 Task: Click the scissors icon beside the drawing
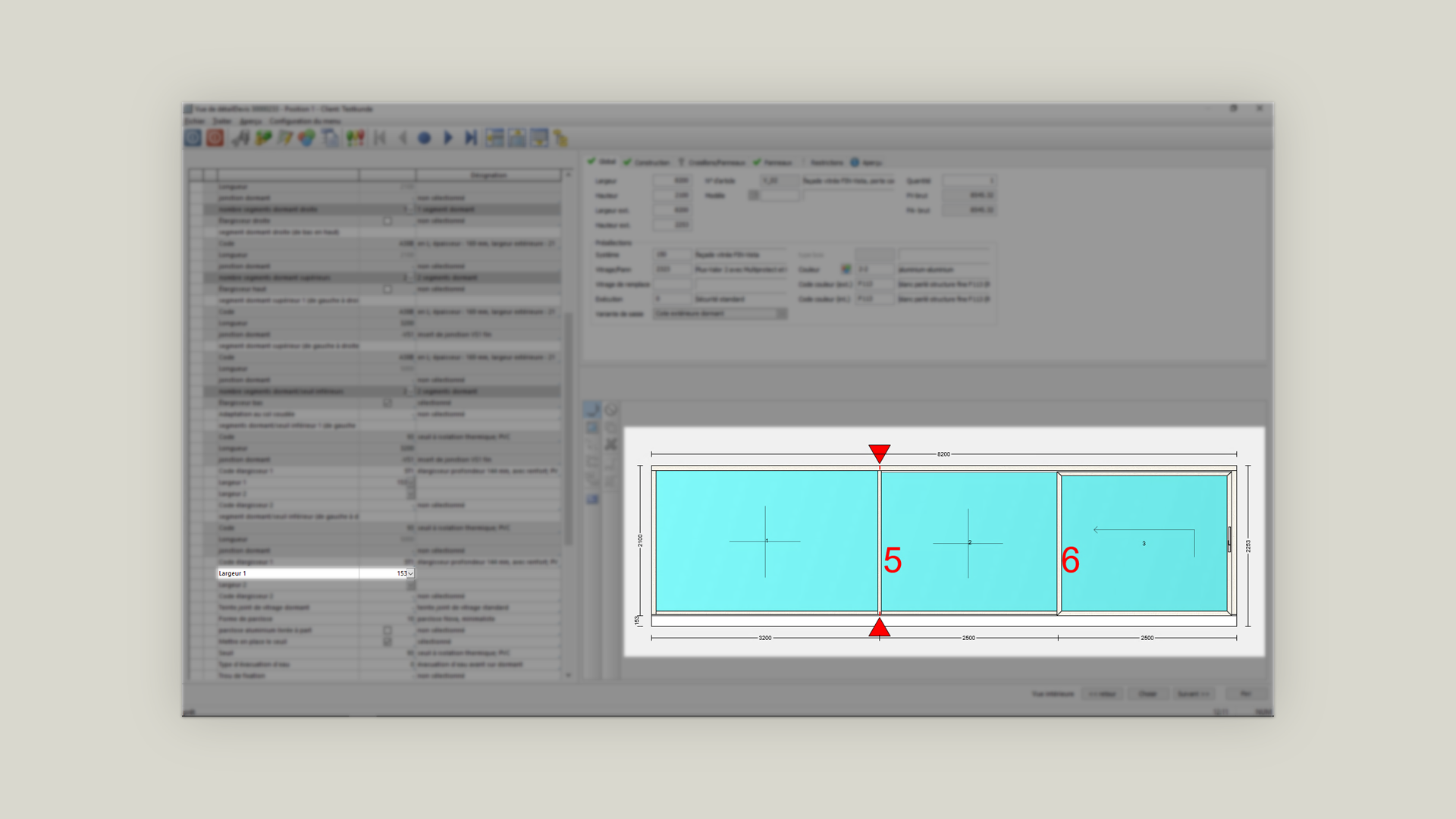tap(611, 444)
